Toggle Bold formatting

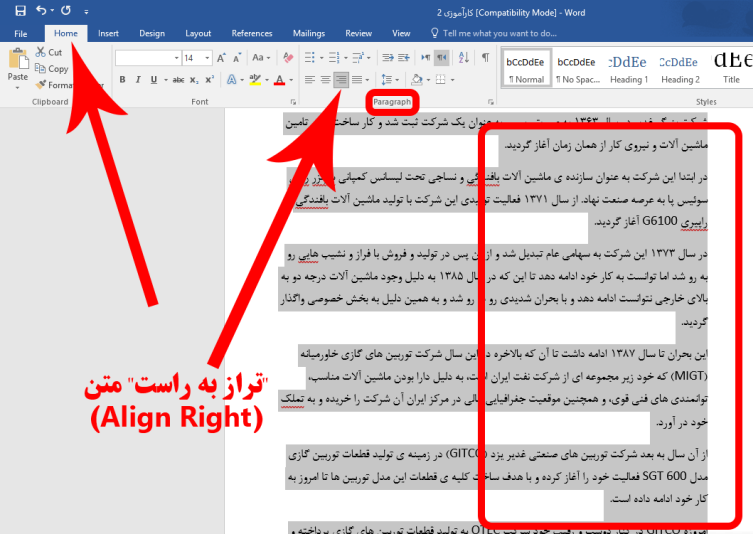coord(123,80)
